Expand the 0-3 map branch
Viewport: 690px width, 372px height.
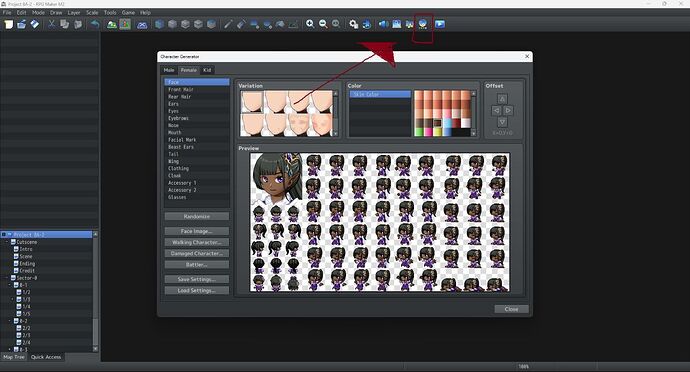[10, 350]
